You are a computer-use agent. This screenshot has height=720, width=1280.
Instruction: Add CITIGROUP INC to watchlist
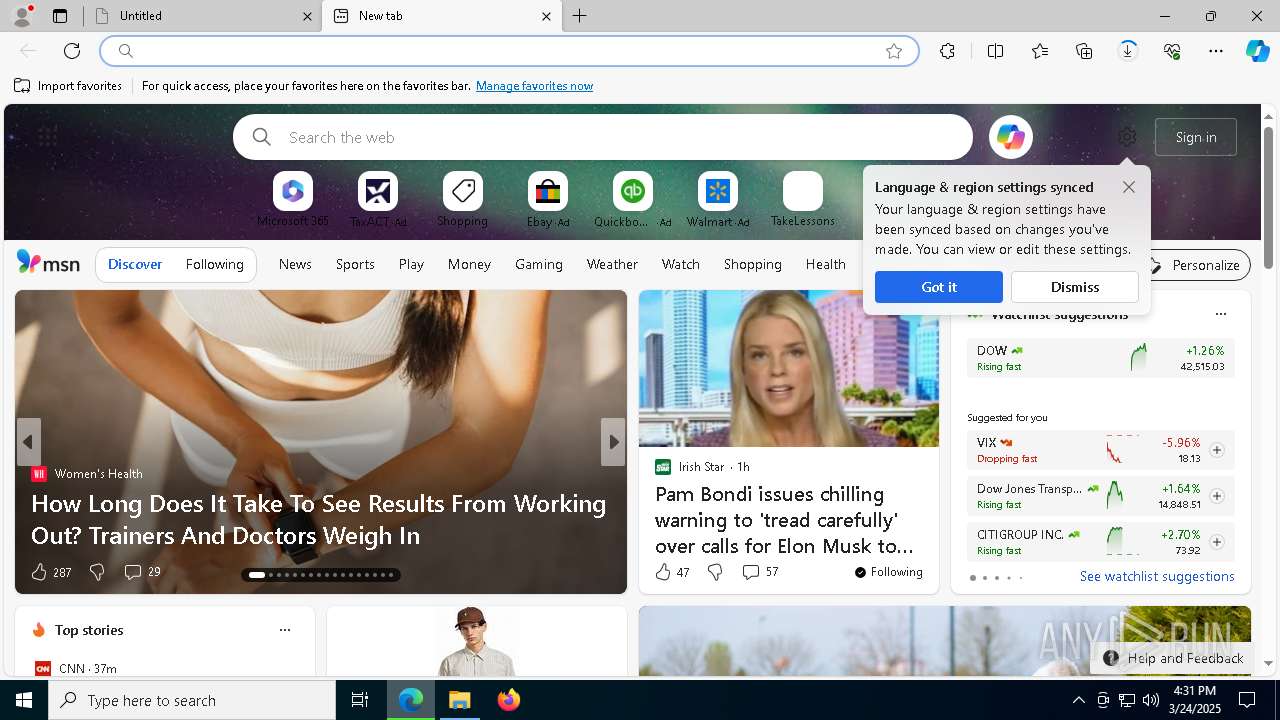coord(1217,542)
